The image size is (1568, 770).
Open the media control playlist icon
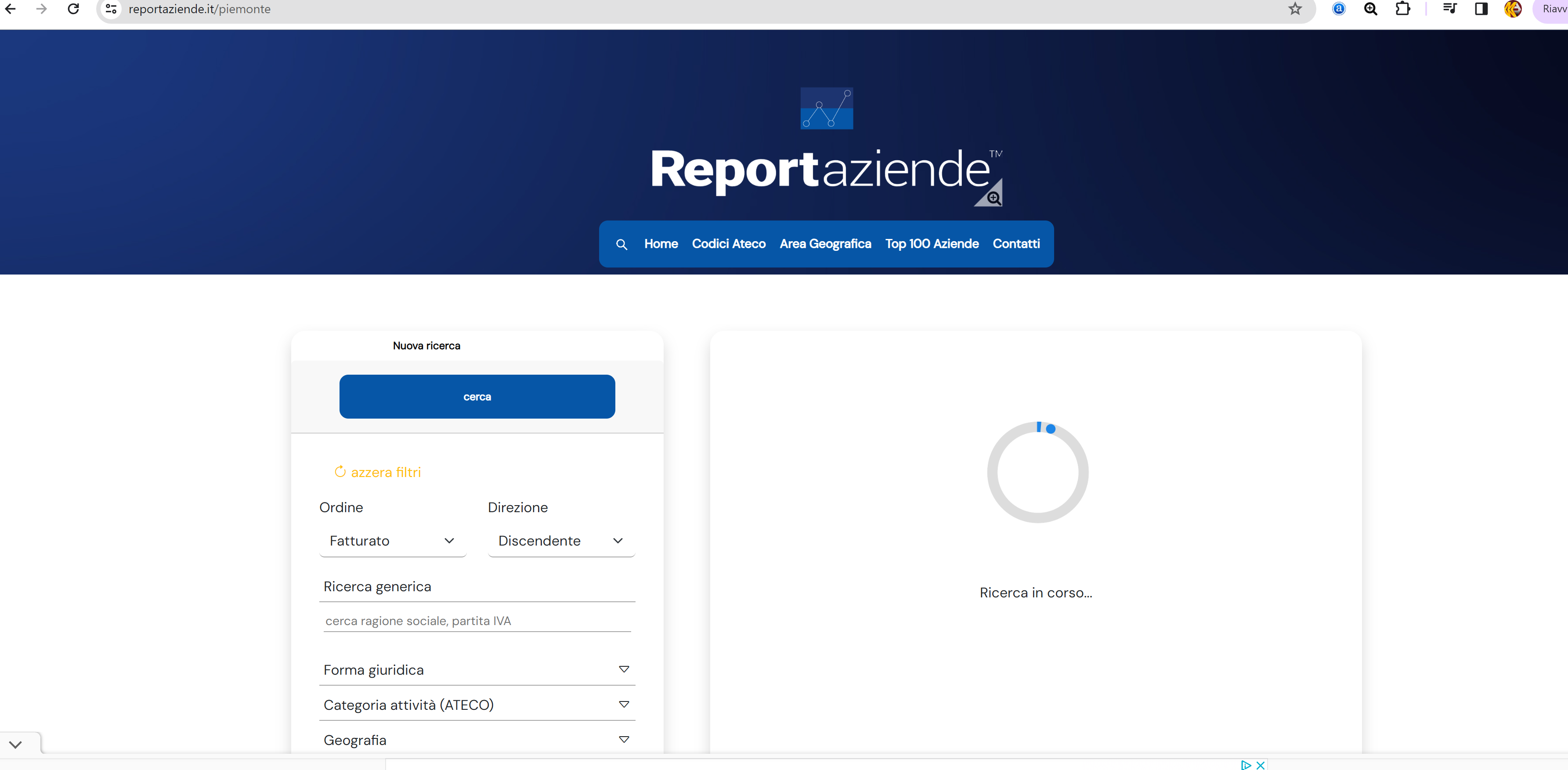(1449, 9)
